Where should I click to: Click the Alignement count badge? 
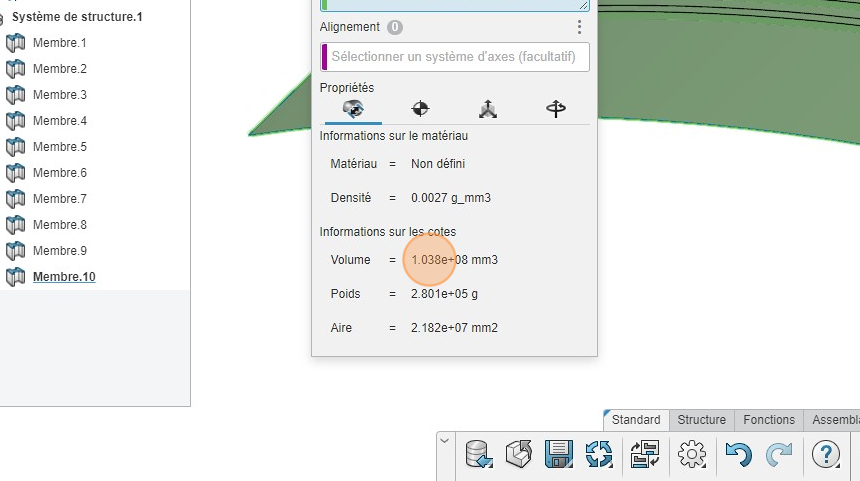(394, 27)
